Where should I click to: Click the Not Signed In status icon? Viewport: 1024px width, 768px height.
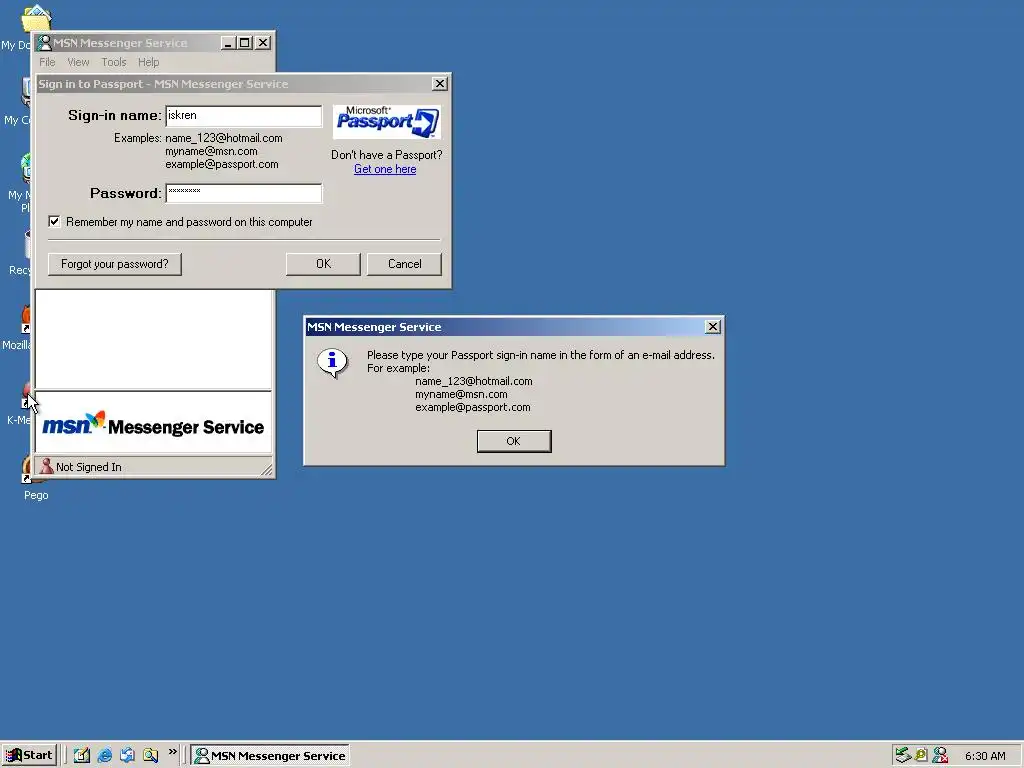(46, 466)
